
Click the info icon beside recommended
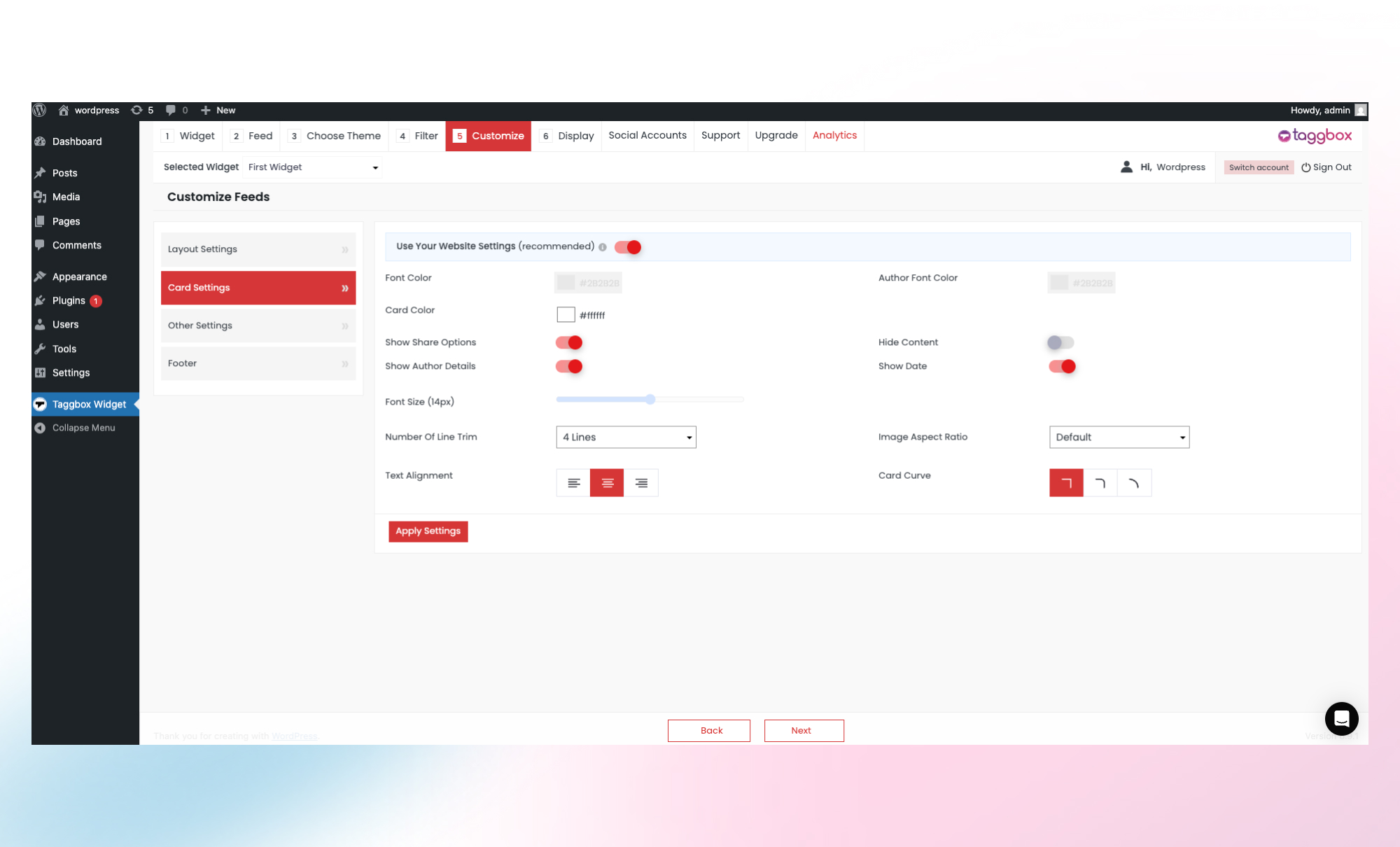[603, 247]
